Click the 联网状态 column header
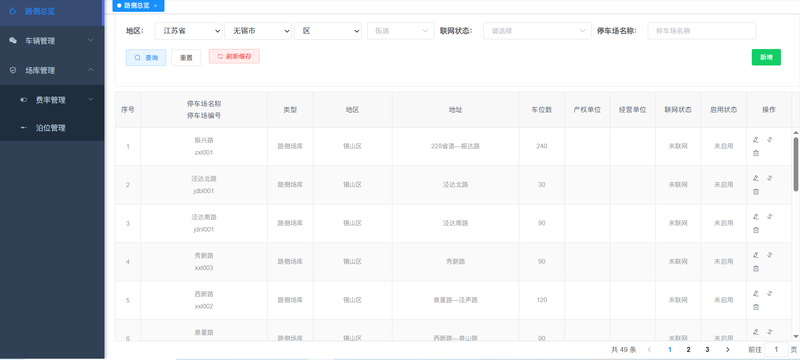Screen dimensions: 800x360 click(x=678, y=110)
